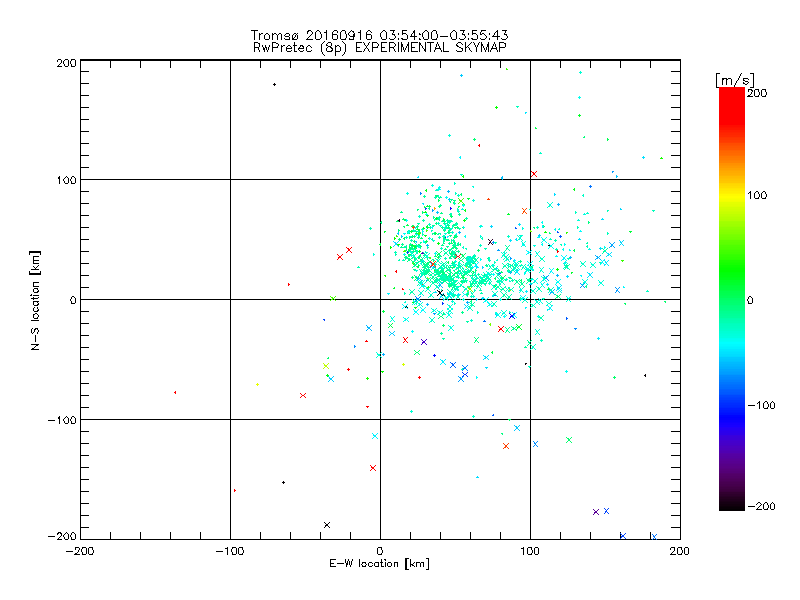800x600 pixels.
Task: Pick the yellow band of the colorbar near 100
Action: pos(732,195)
